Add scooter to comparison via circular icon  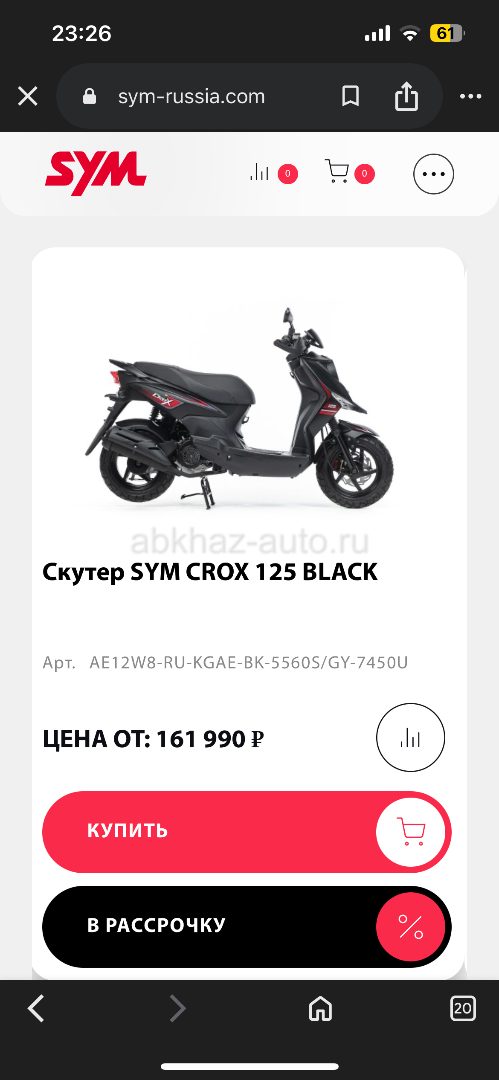410,738
